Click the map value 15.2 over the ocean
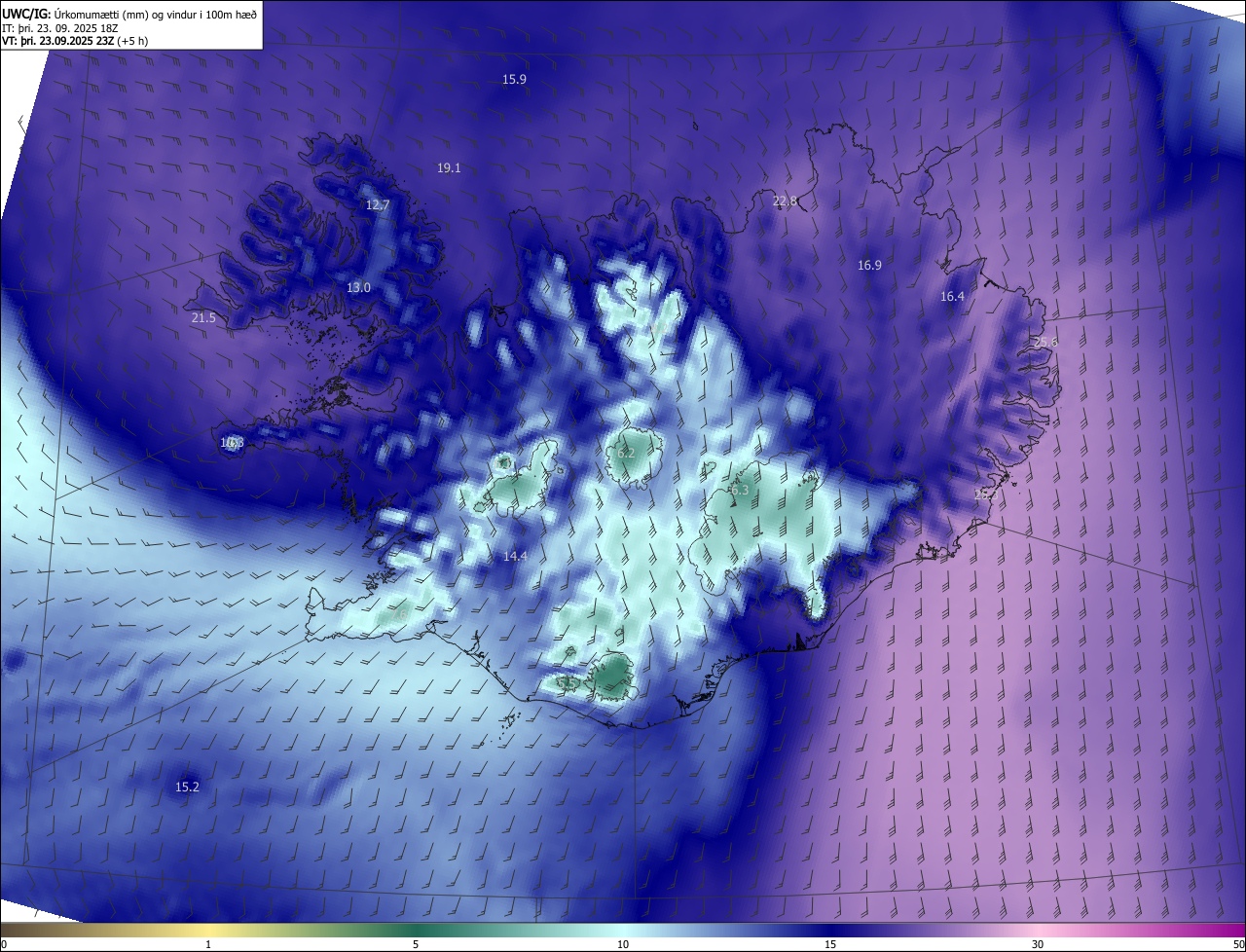The height and width of the screenshot is (952, 1246). pyautogui.click(x=187, y=787)
